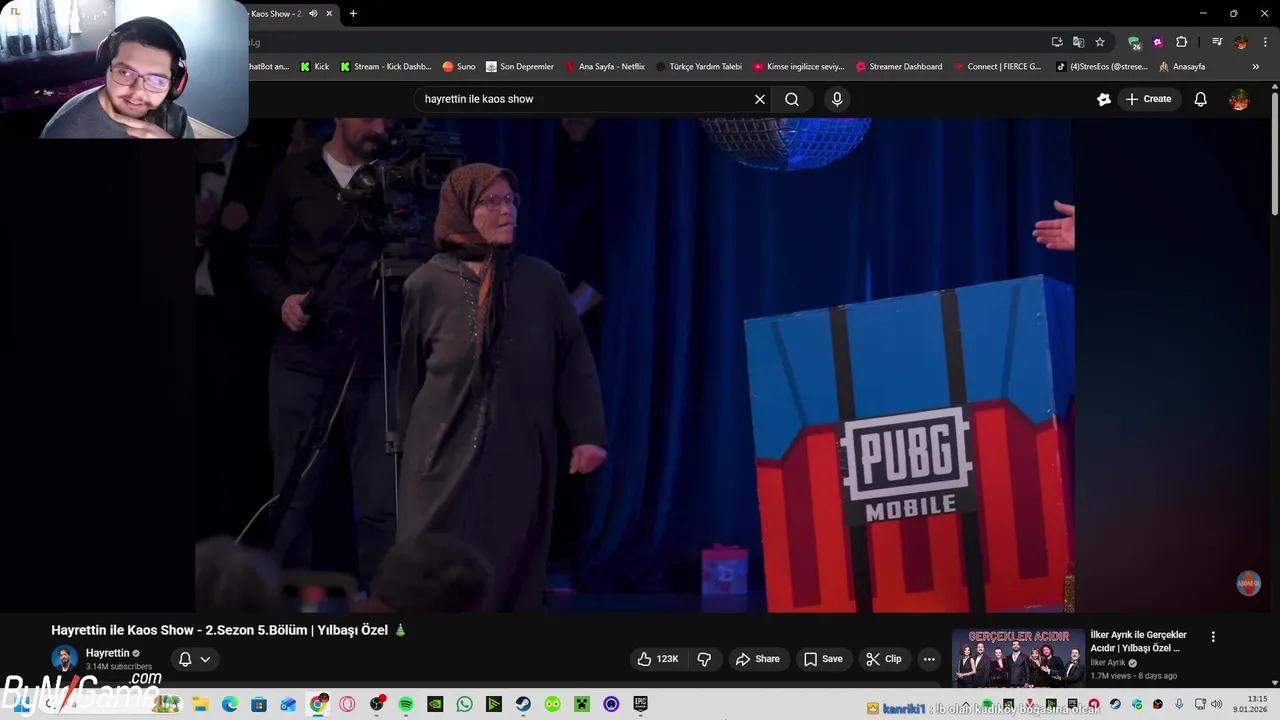Screen dimensions: 1280x720
Task: Mute the tab's speaker audio icon
Action: tap(313, 14)
